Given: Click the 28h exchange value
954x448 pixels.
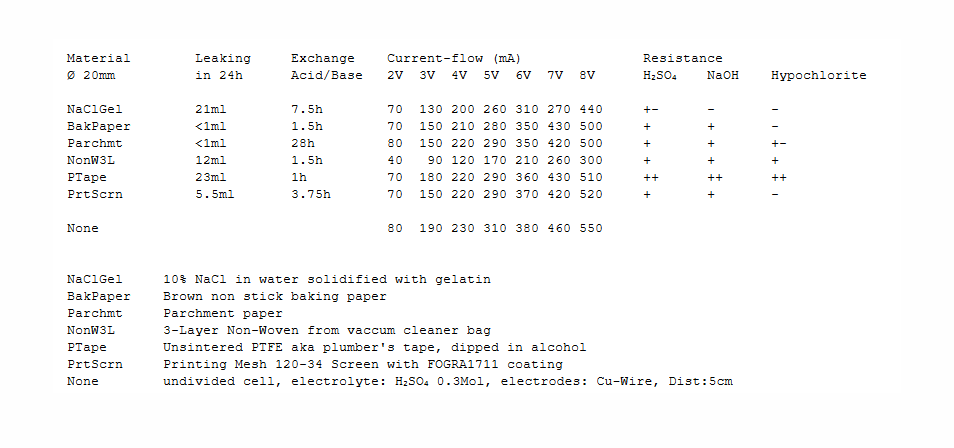Looking at the screenshot, I should 302,143.
